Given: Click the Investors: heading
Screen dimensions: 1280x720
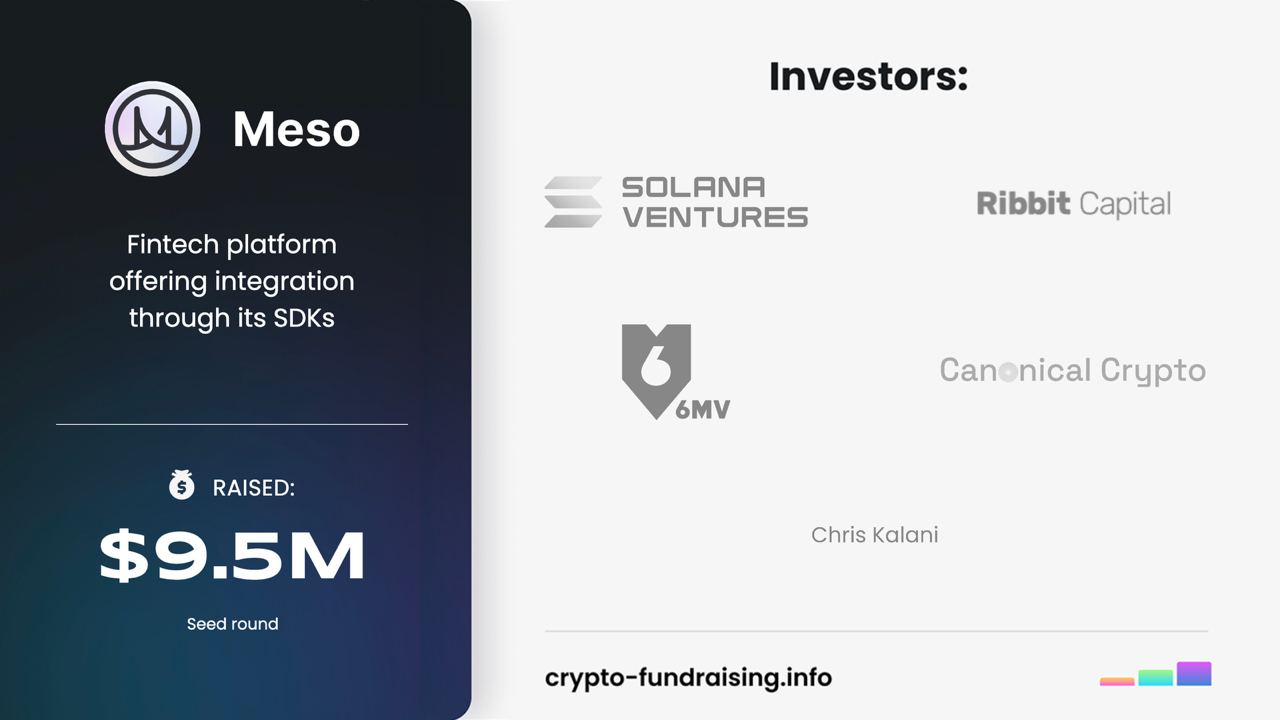Looking at the screenshot, I should tap(868, 77).
